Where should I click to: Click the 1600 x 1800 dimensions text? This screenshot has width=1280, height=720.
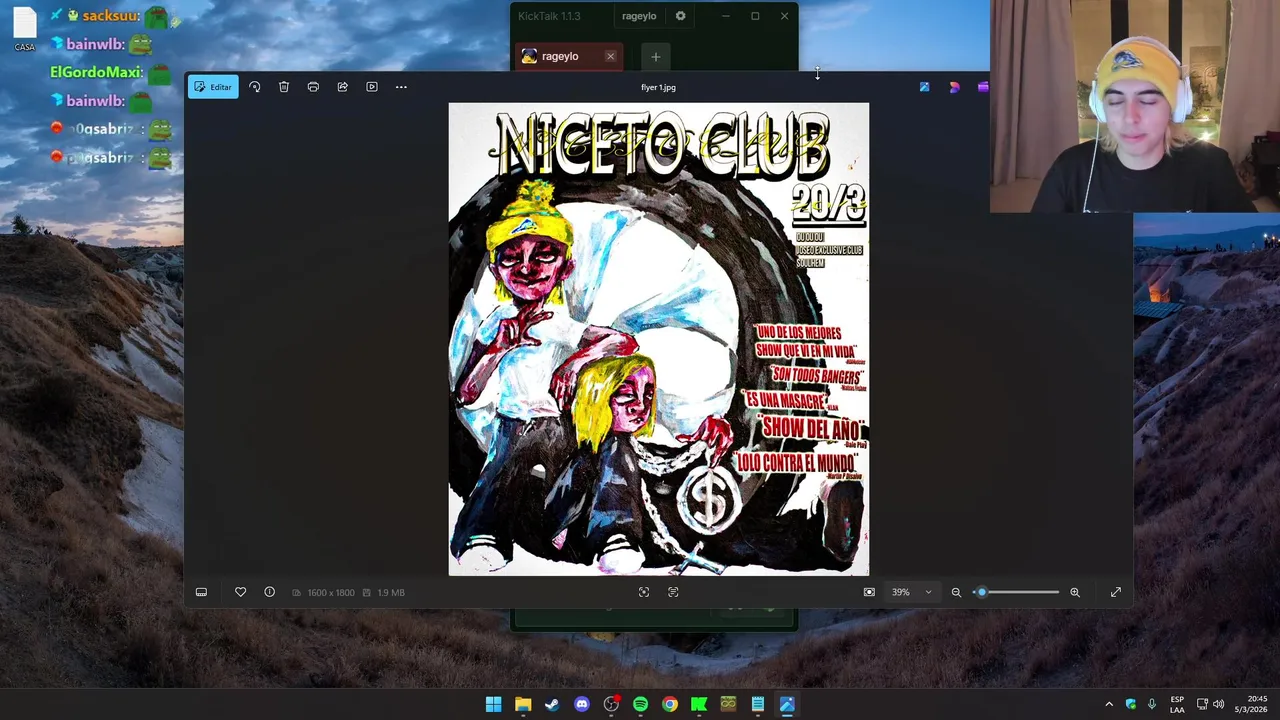pyautogui.click(x=331, y=593)
